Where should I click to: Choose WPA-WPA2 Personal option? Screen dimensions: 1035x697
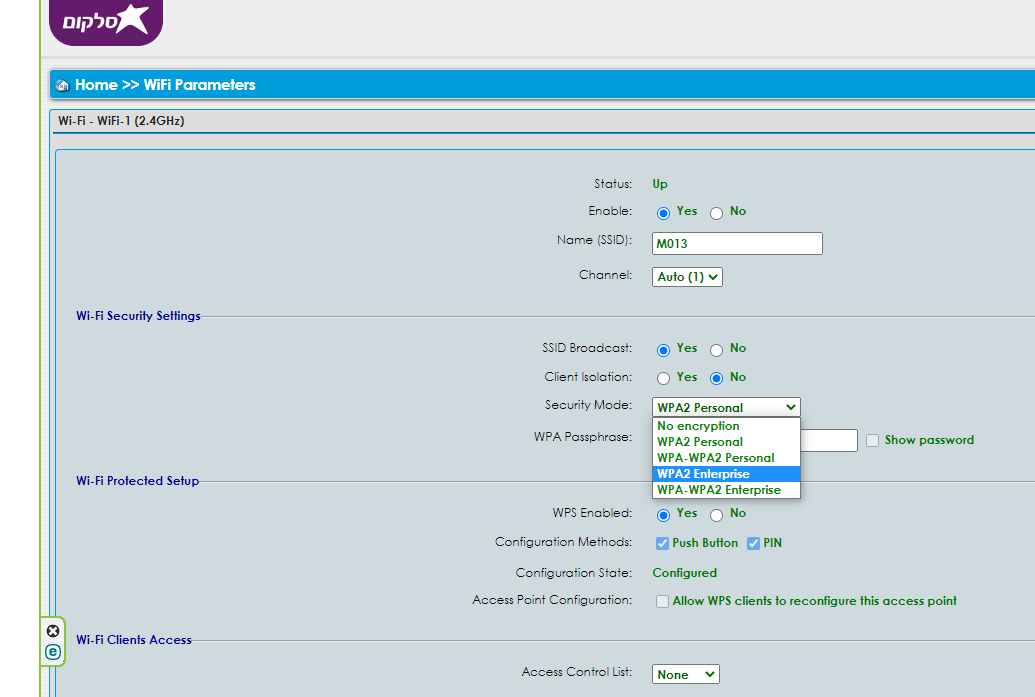[x=726, y=457]
